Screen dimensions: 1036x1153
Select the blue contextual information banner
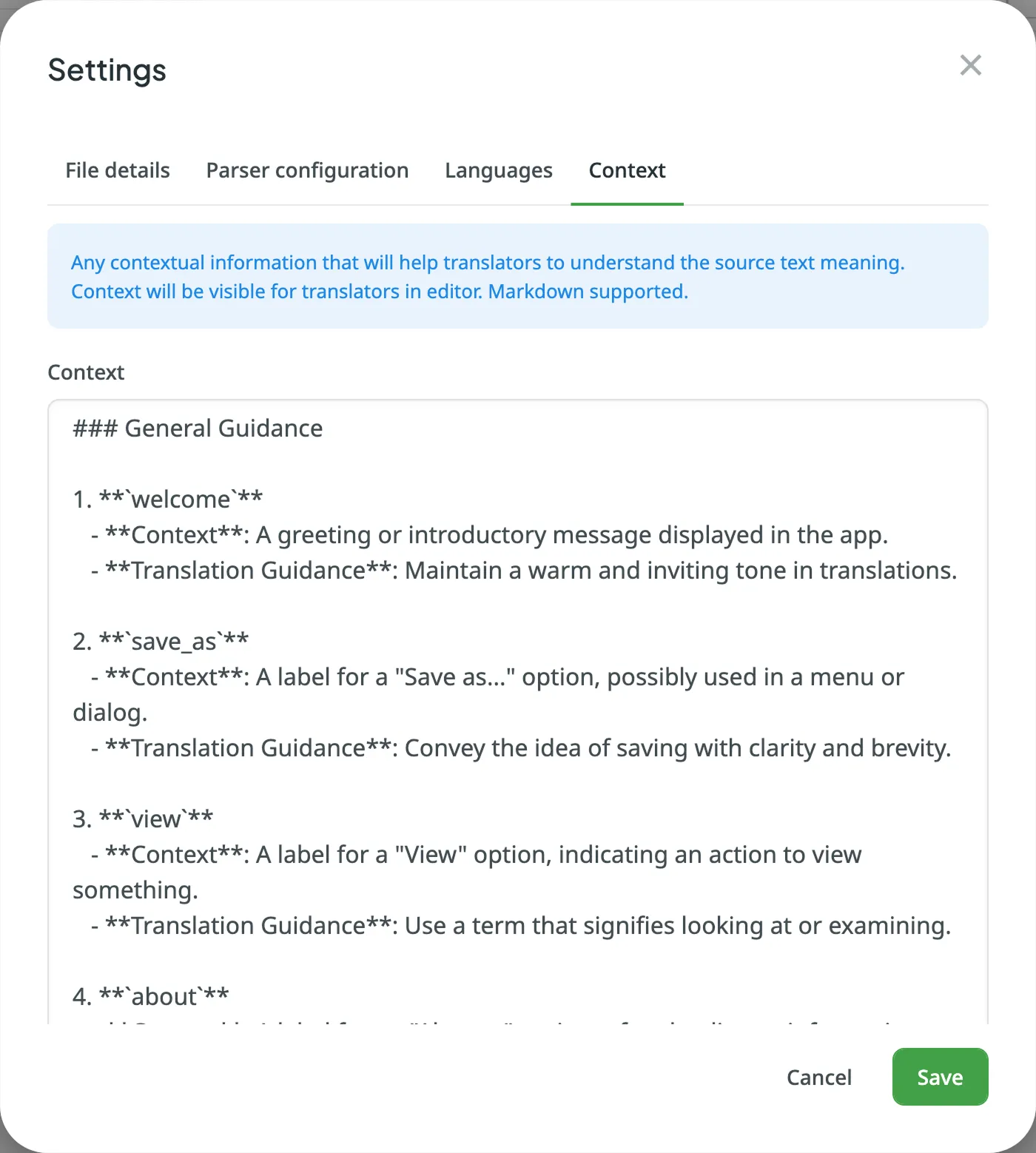pyautogui.click(x=518, y=276)
